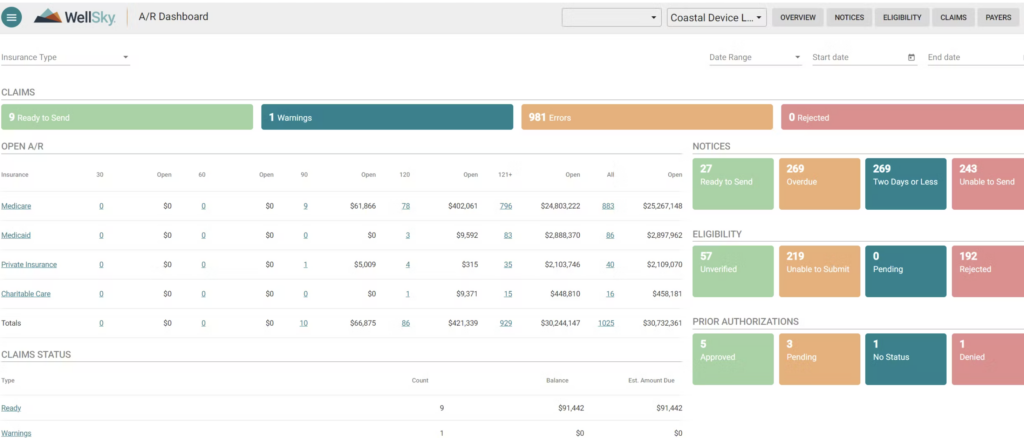Go to the Payers tab

pyautogui.click(x=999, y=18)
